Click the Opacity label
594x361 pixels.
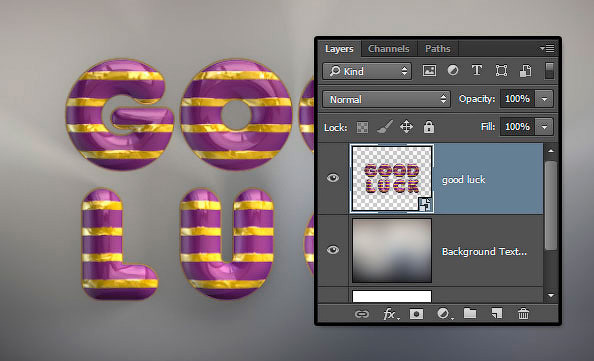click(477, 99)
